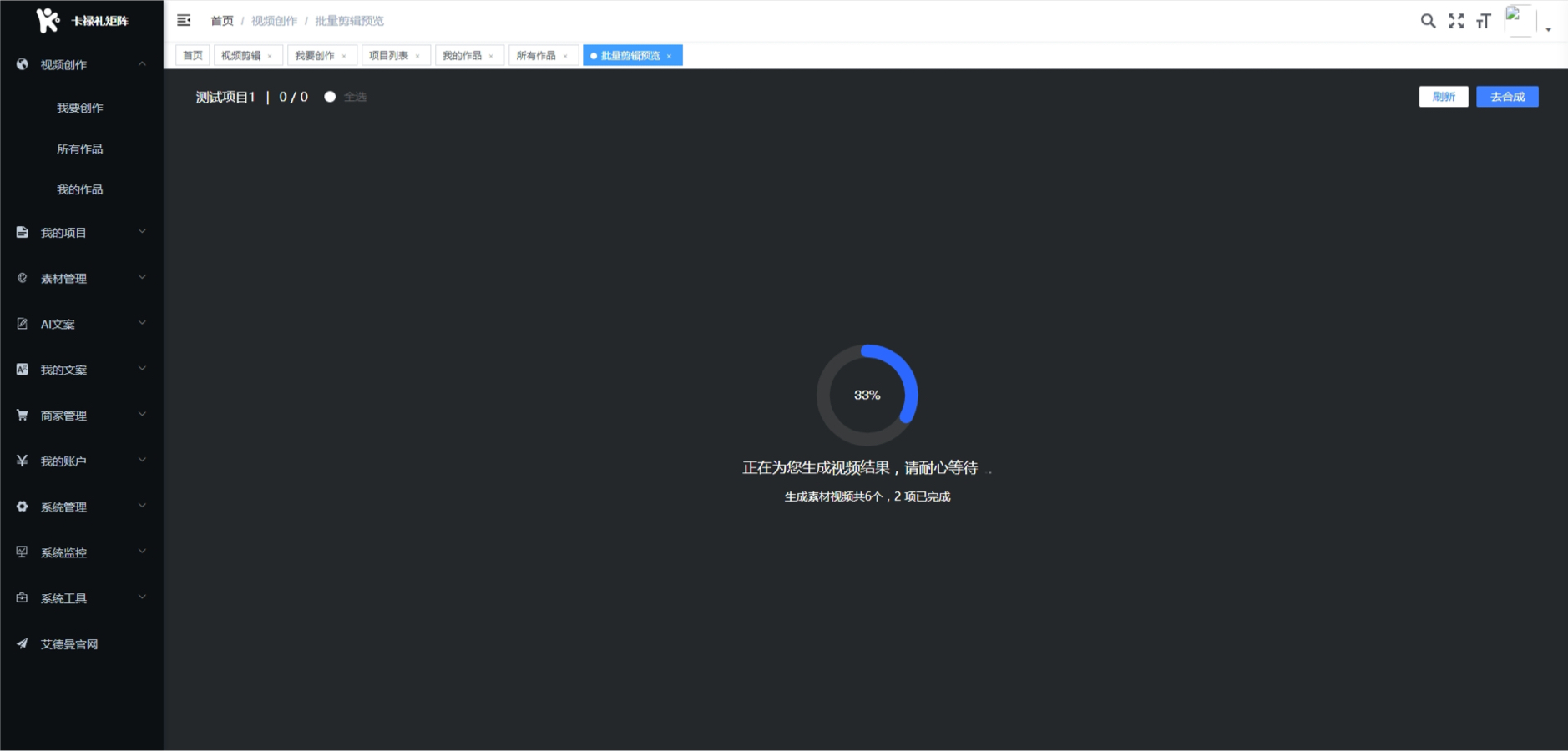Open the font size icon
Viewport: 1568px width, 751px height.
click(1484, 21)
